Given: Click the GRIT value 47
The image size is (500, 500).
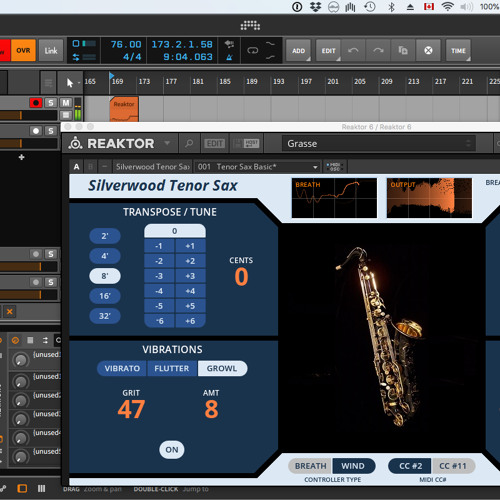Looking at the screenshot, I should click(131, 409).
